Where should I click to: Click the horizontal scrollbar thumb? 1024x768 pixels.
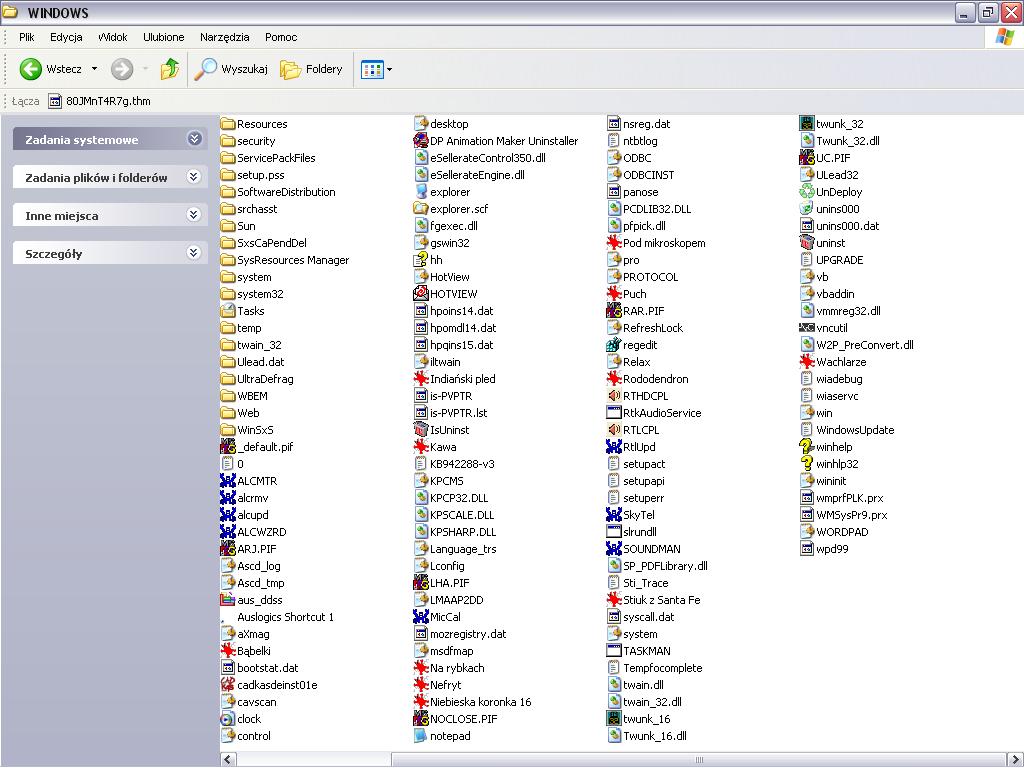(699, 760)
